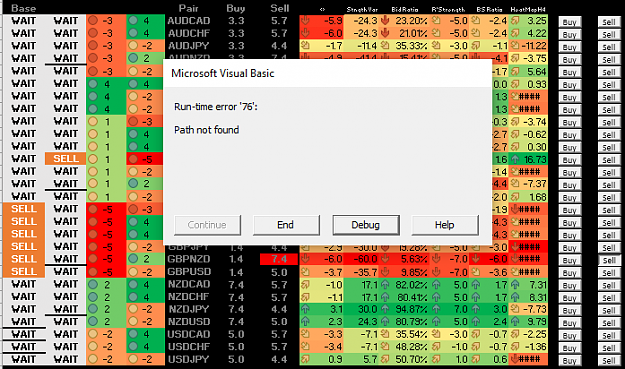Click the red down arrow beside -5.9 in AUDCAD row
The height and width of the screenshot is (369, 625).
point(305,20)
